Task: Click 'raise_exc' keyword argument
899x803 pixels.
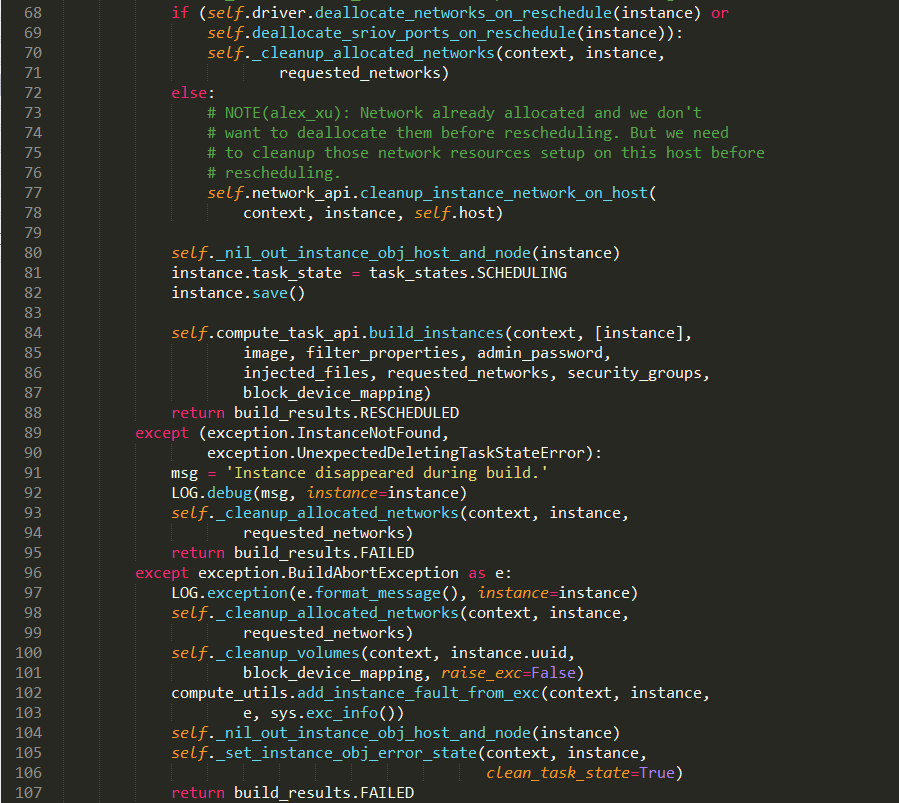Action: pyautogui.click(x=481, y=673)
